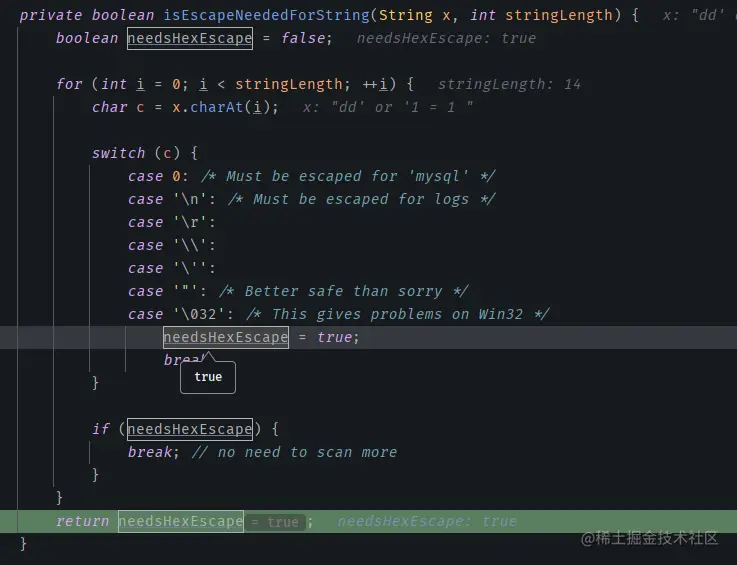Click the comment 'Must be escaped for logs'

tap(361, 199)
